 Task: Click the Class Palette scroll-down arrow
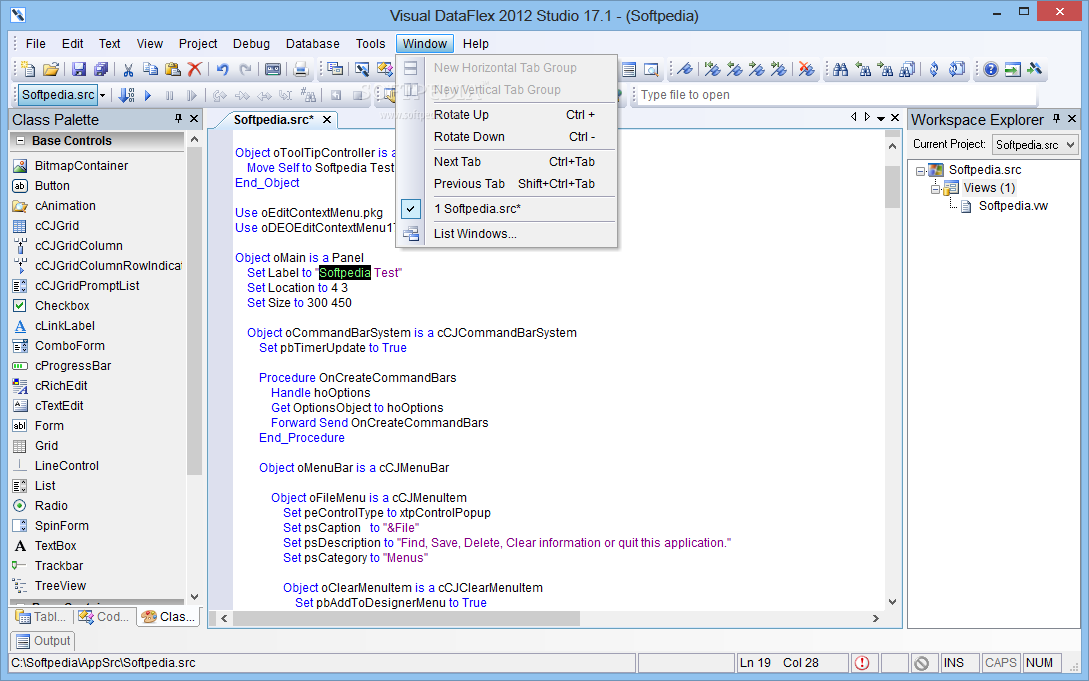(x=194, y=597)
